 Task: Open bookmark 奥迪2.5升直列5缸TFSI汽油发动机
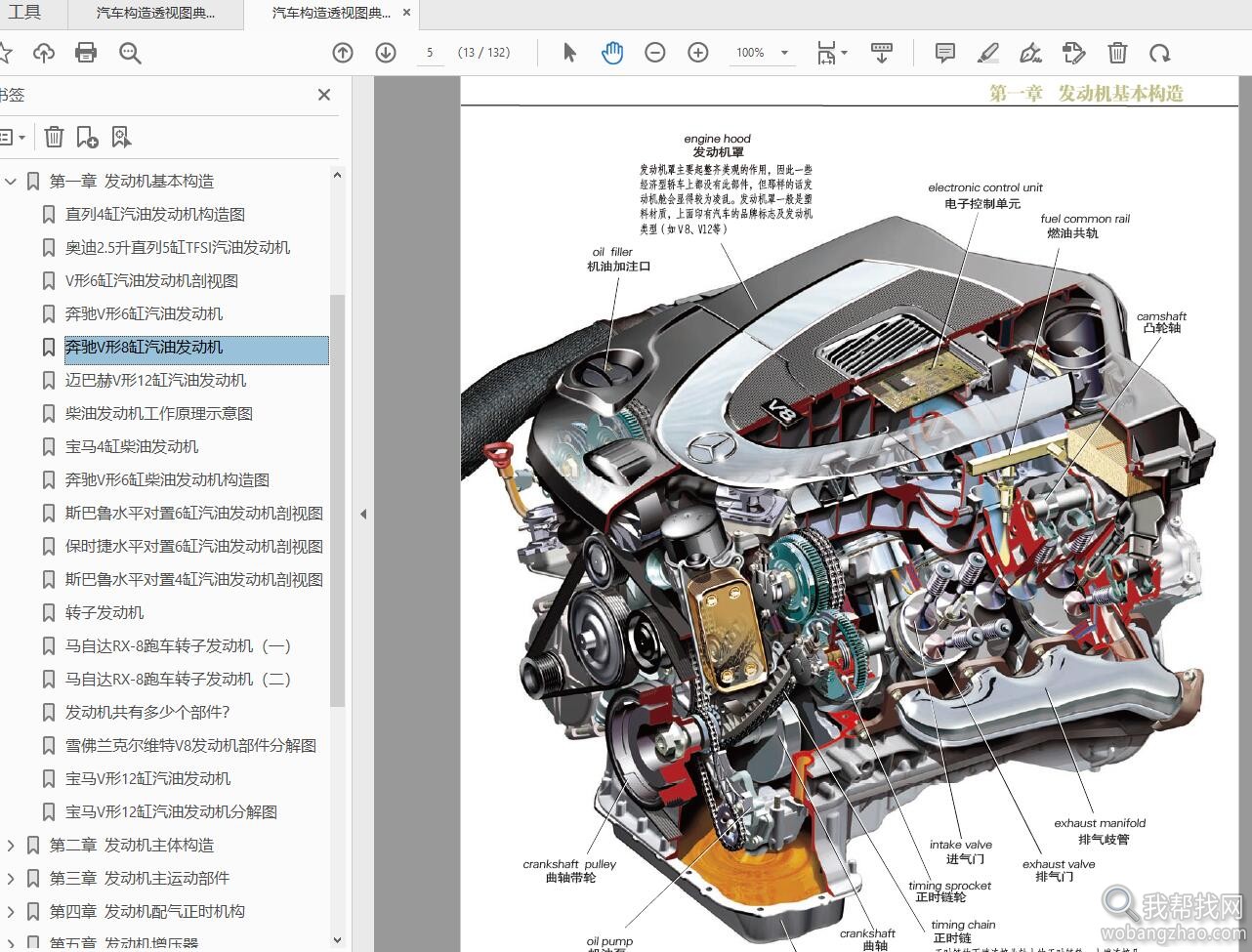click(178, 247)
